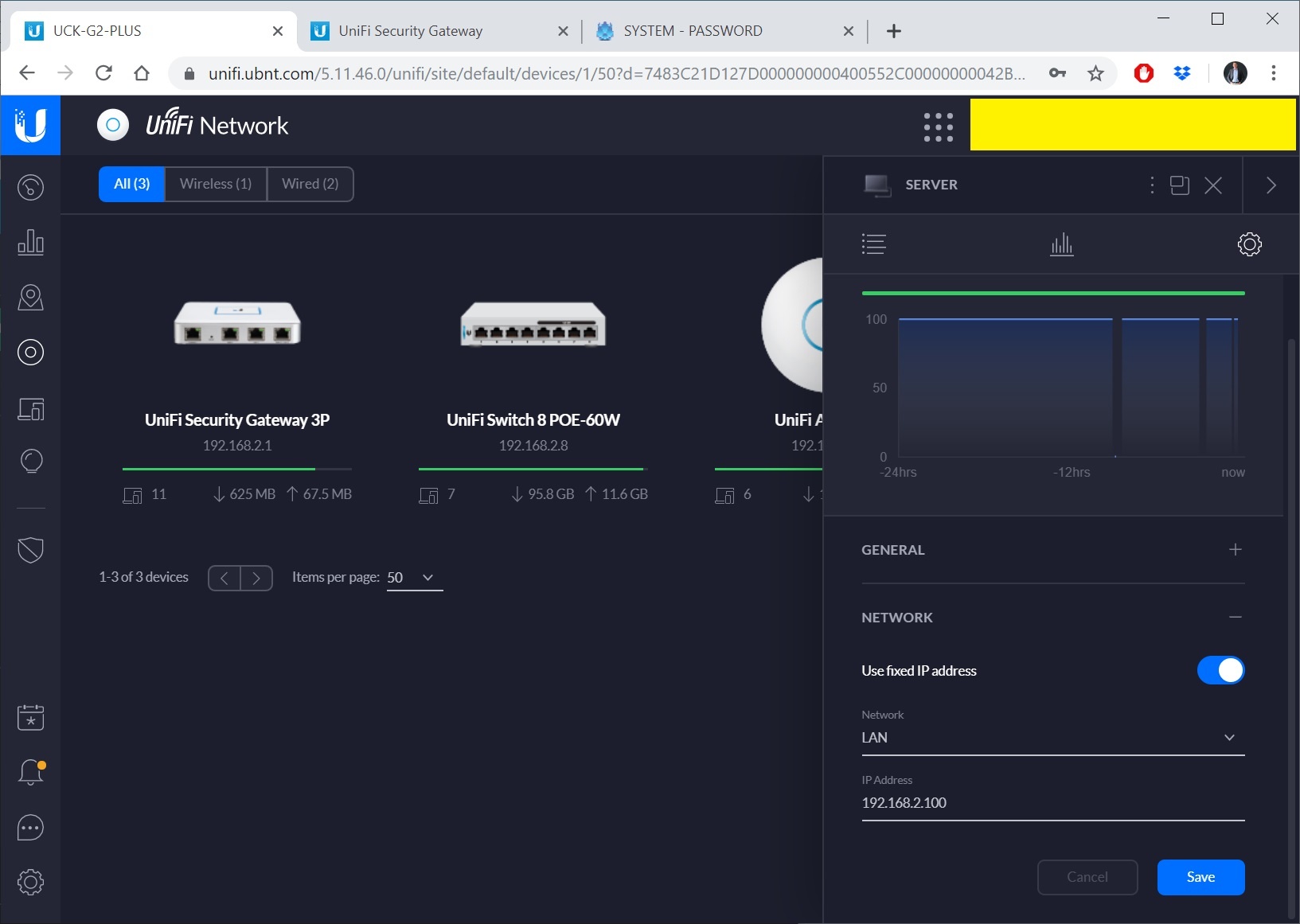The image size is (1300, 924).
Task: Click the 1-3 of 3 devices text
Action: pos(143,577)
